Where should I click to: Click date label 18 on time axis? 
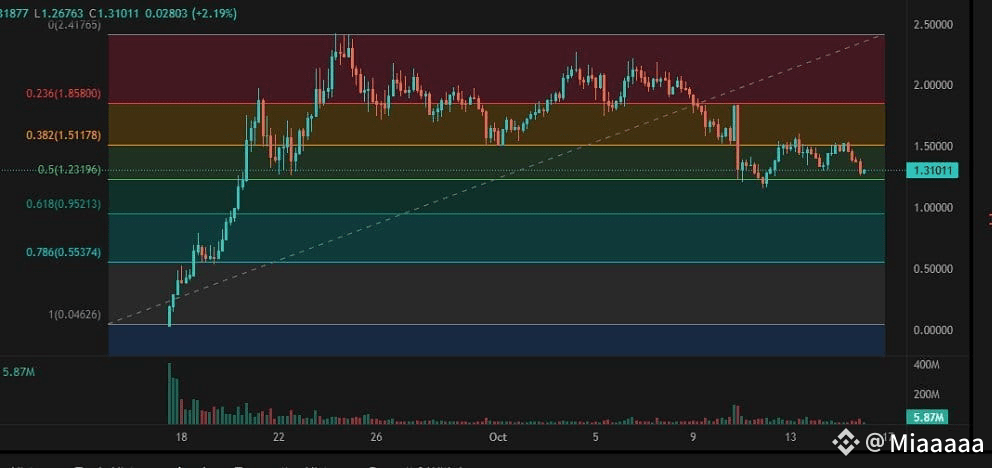(x=182, y=437)
